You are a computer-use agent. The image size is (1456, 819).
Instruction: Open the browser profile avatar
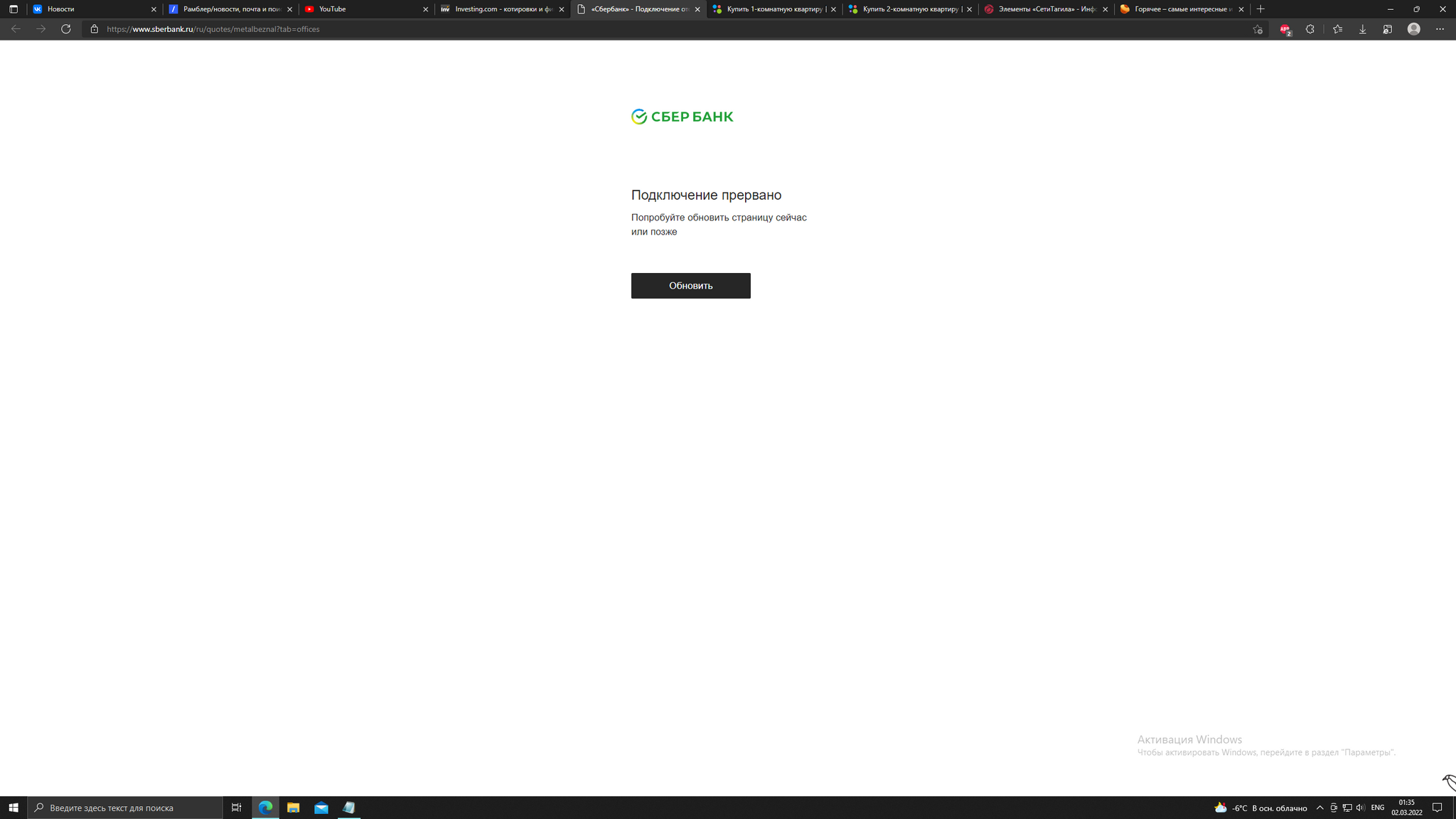click(x=1413, y=29)
